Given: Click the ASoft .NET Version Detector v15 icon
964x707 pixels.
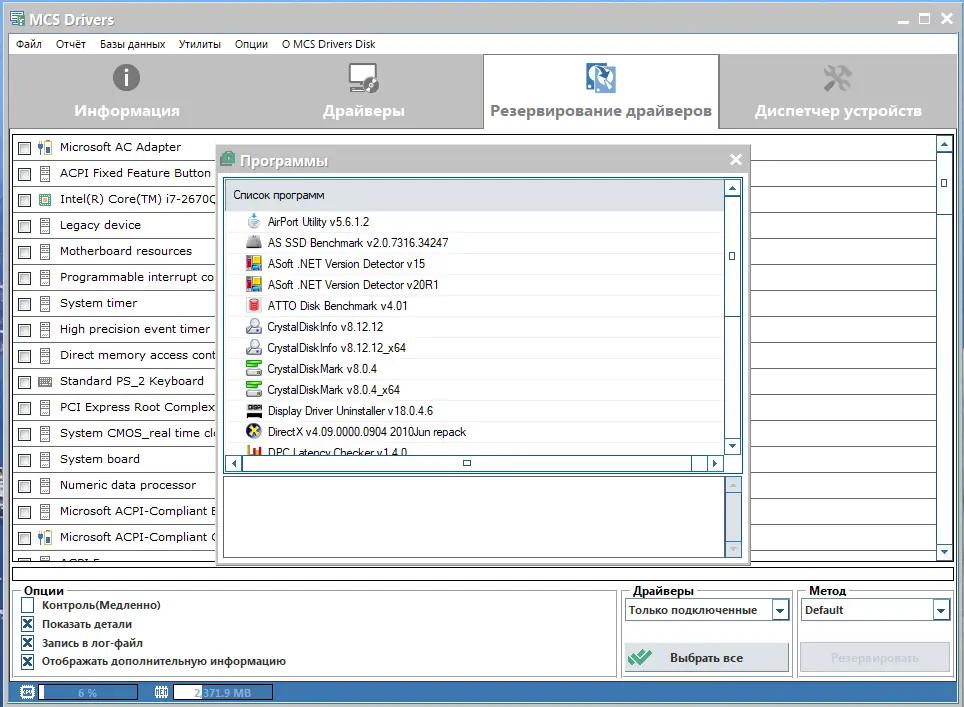Looking at the screenshot, I should click(253, 263).
